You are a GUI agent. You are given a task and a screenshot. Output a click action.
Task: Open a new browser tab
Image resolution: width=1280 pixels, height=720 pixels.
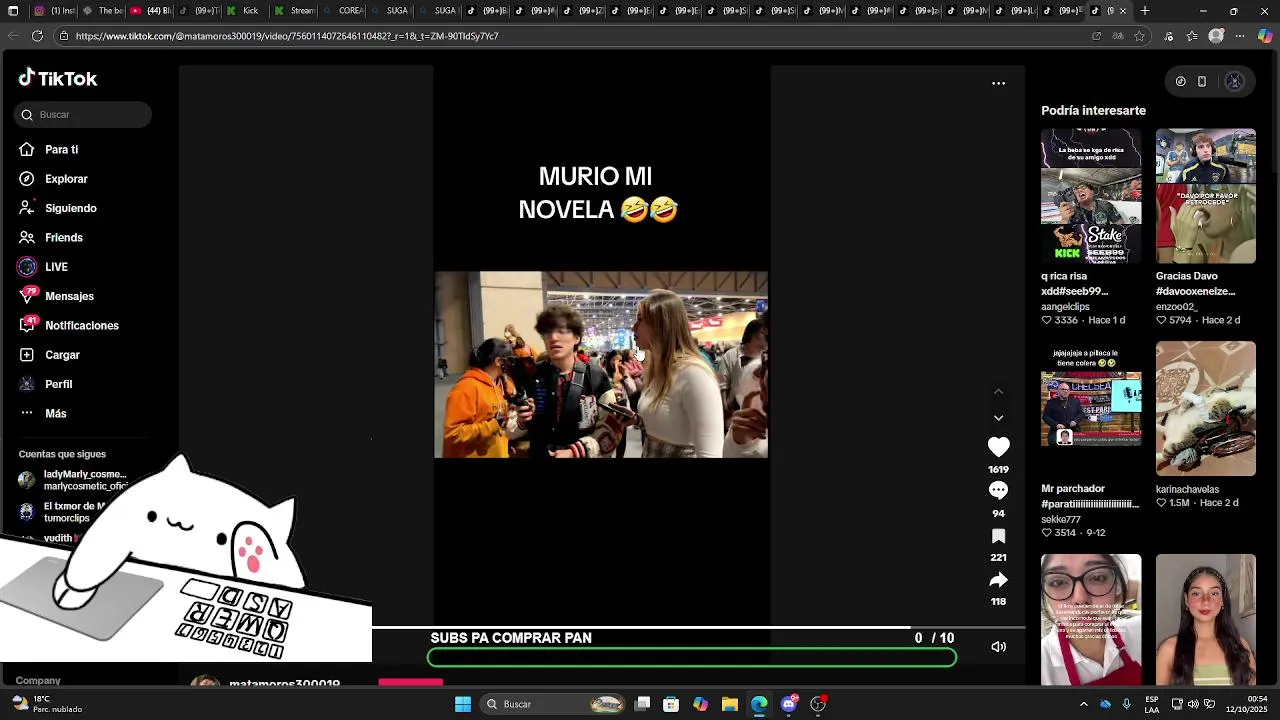(x=1145, y=11)
